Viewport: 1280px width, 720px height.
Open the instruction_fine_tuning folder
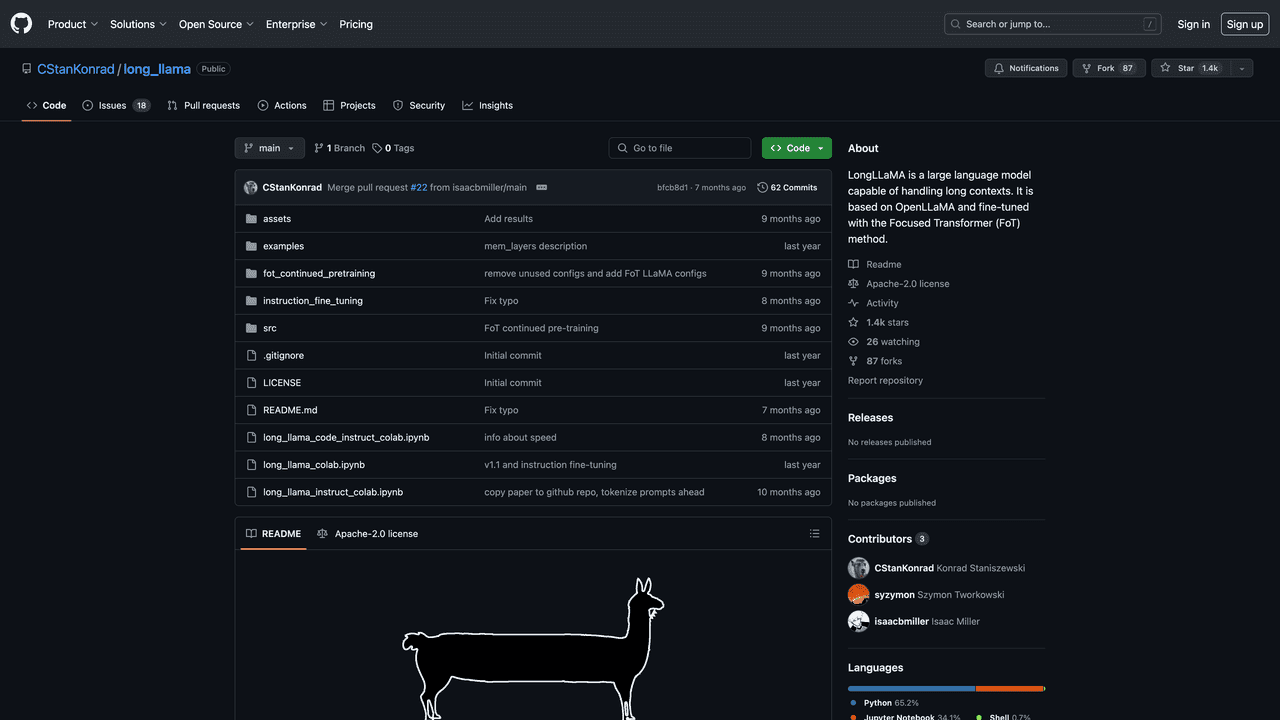point(313,301)
